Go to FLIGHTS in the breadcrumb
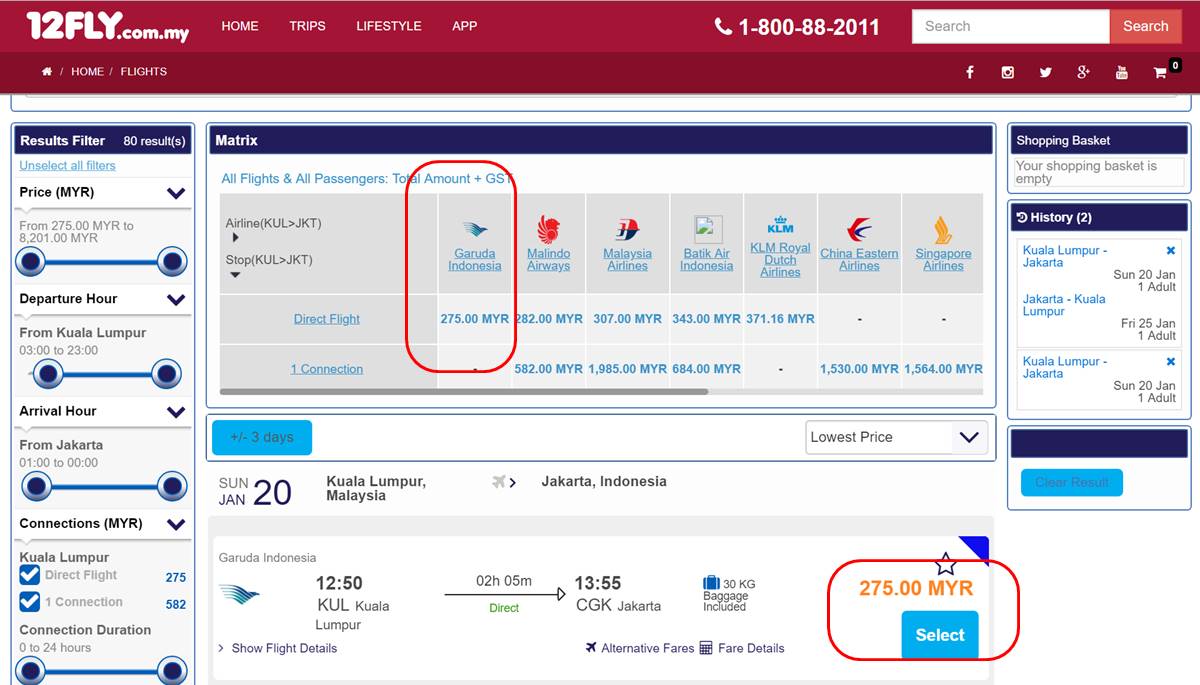This screenshot has width=1200, height=685. pyautogui.click(x=144, y=72)
